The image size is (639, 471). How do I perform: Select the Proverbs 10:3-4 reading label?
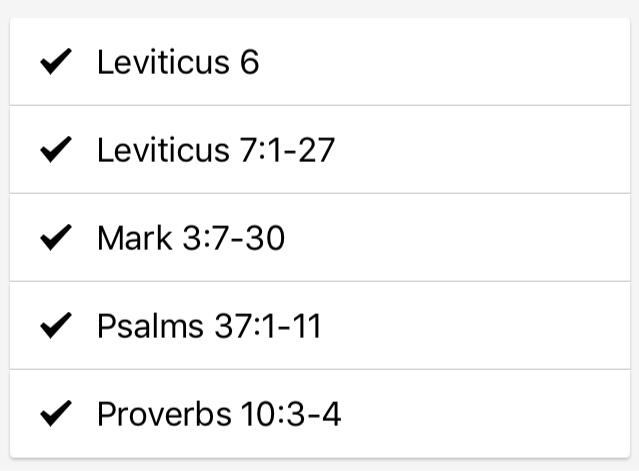point(219,414)
